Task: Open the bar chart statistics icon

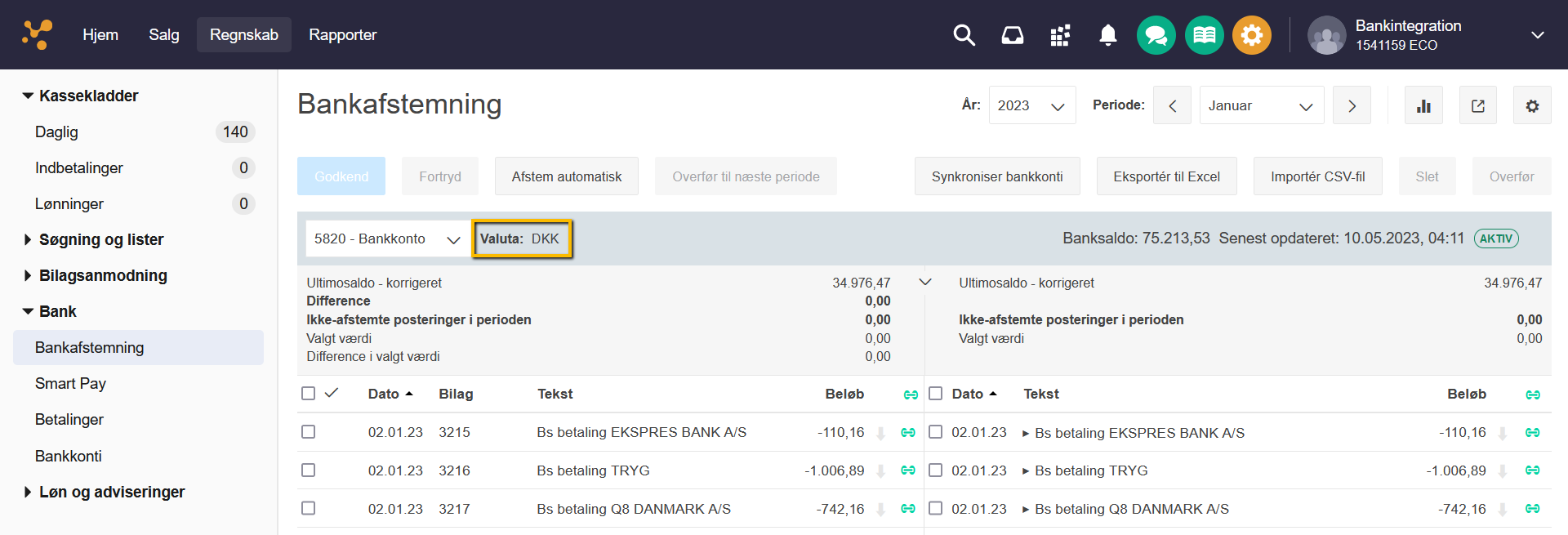Action: pos(1423,105)
